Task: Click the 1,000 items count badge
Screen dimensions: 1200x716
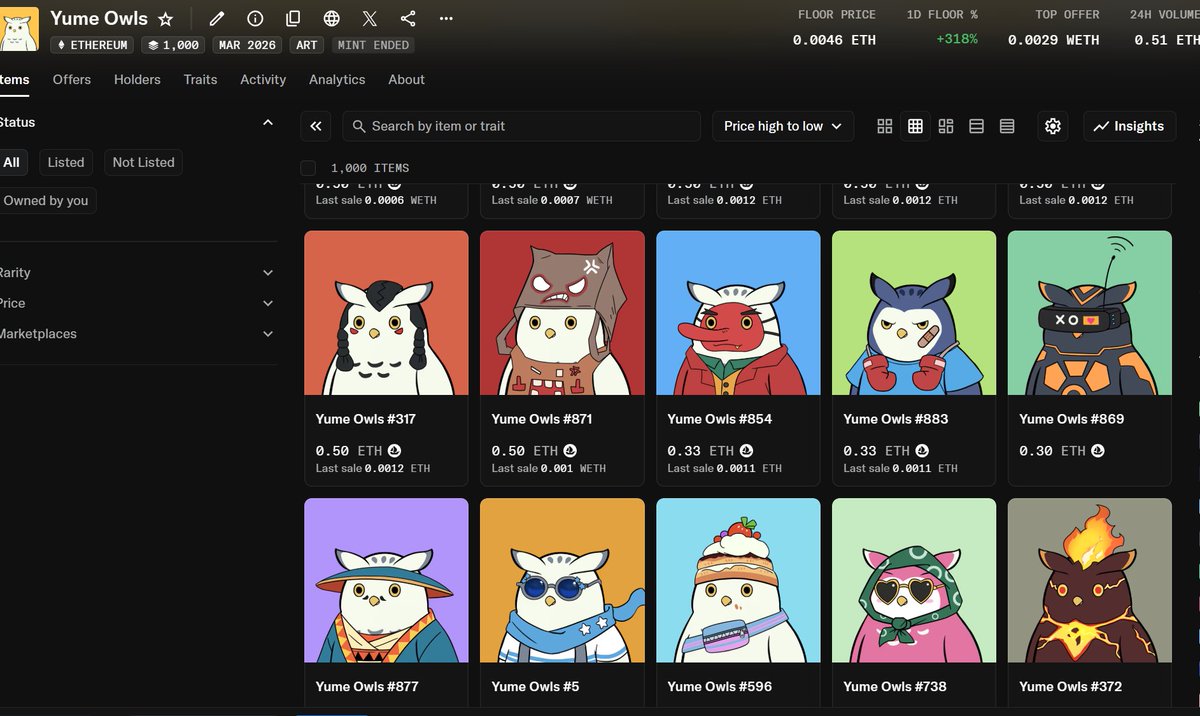Action: pos(173,45)
